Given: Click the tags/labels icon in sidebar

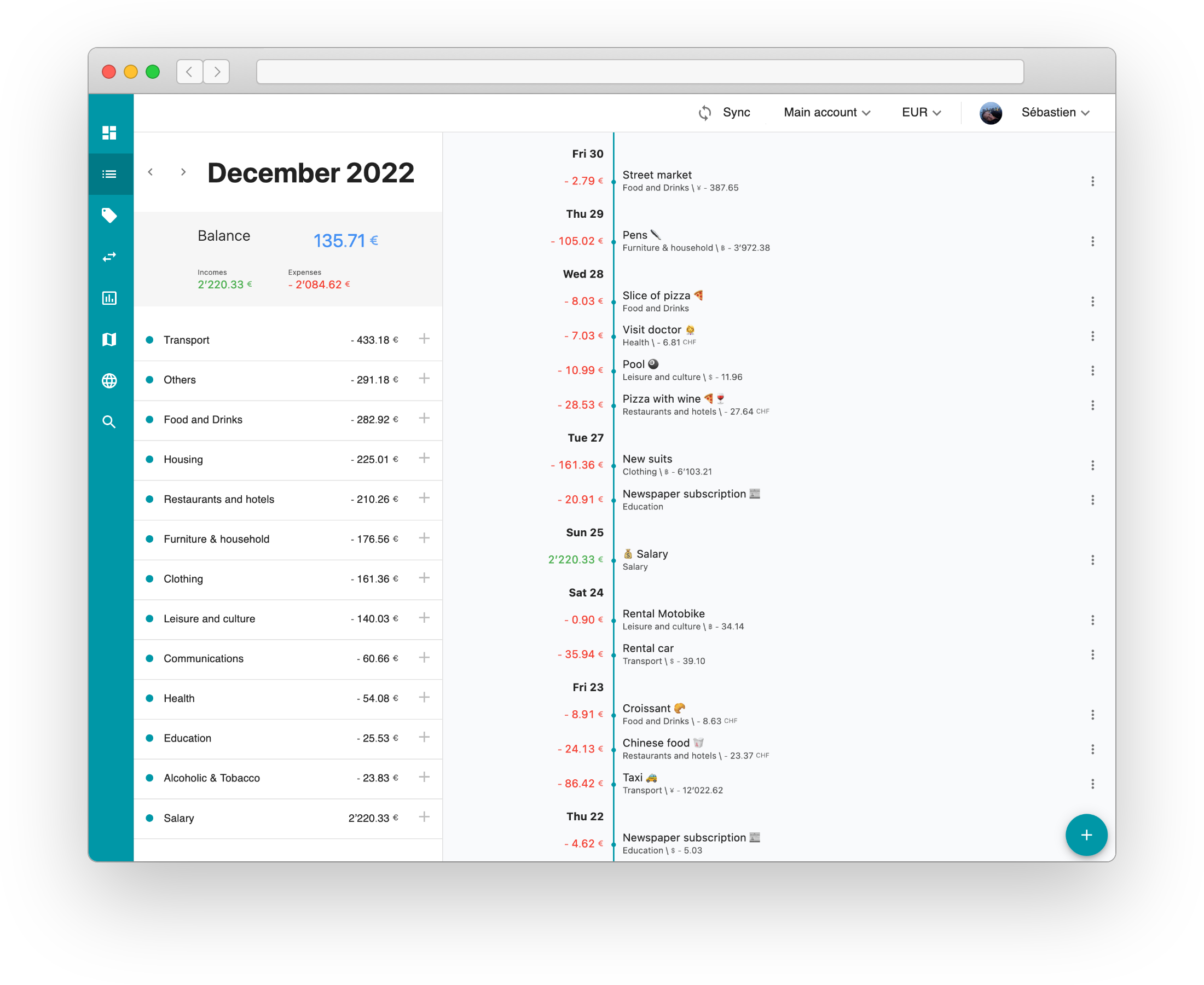Looking at the screenshot, I should [x=109, y=215].
